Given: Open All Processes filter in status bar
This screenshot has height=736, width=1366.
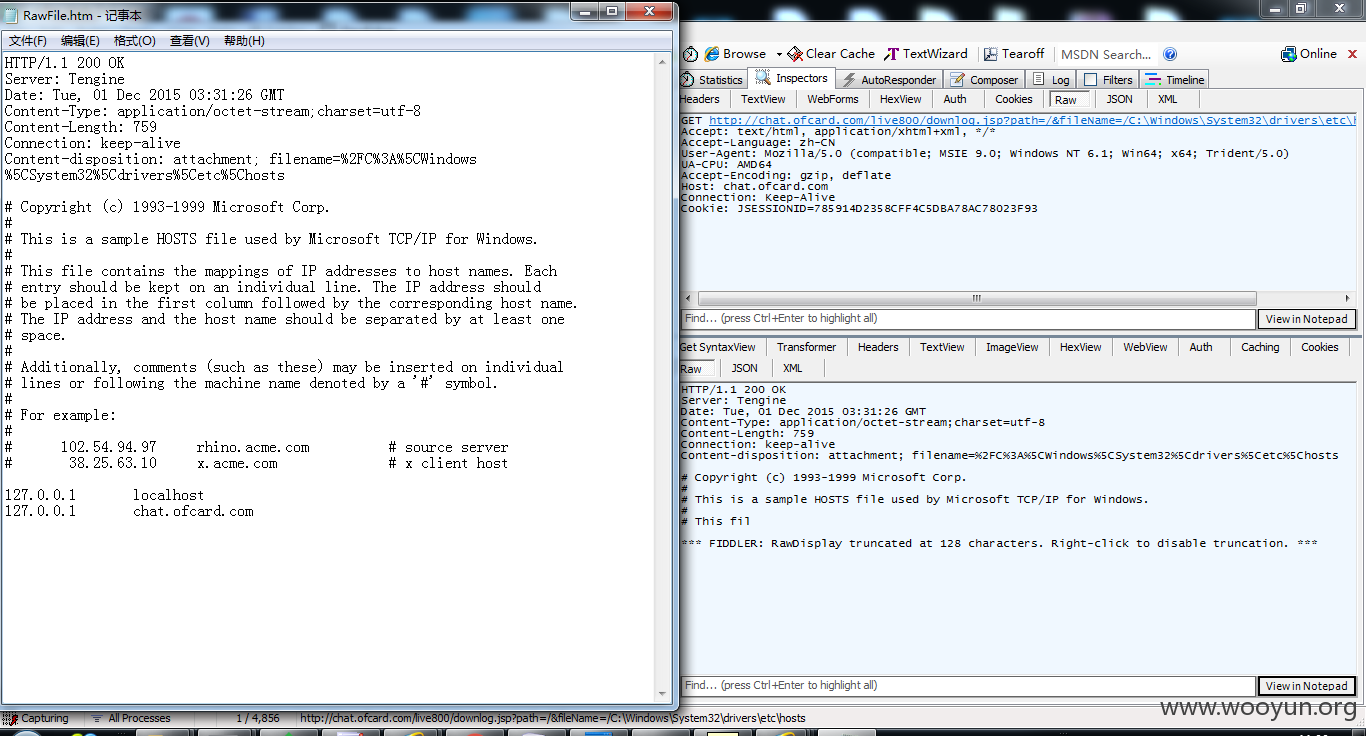Looking at the screenshot, I should pyautogui.click(x=131, y=718).
